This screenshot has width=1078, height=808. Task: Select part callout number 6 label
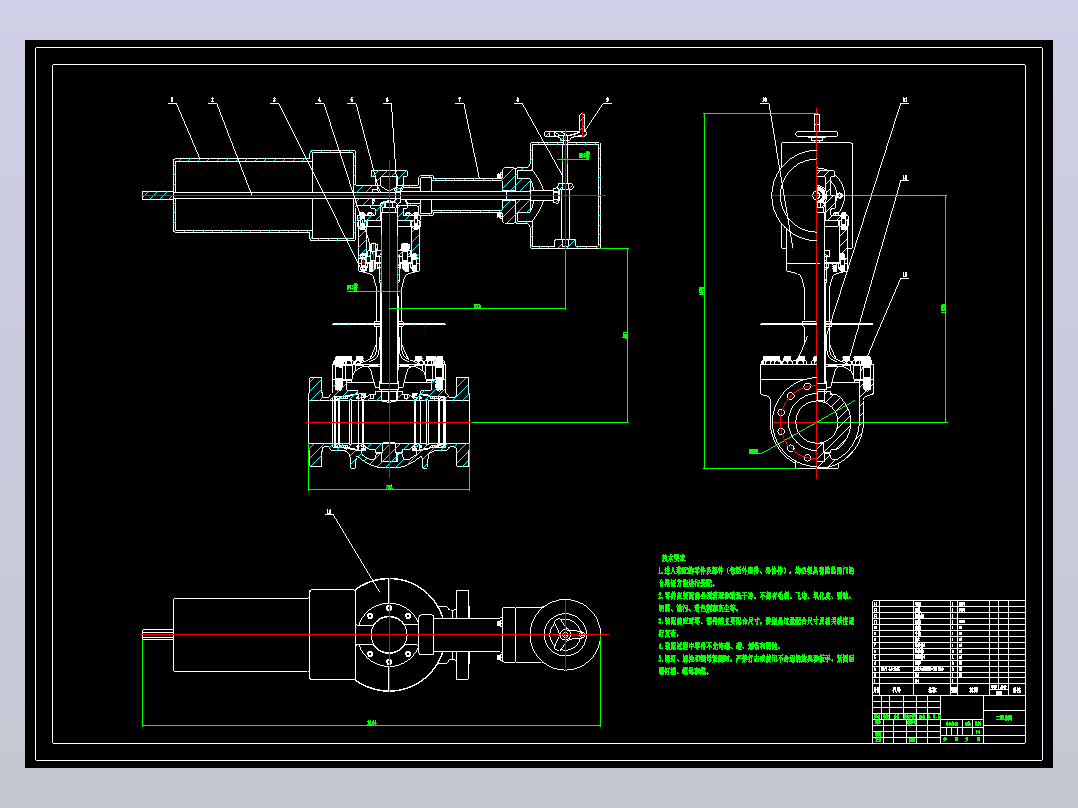click(x=387, y=100)
